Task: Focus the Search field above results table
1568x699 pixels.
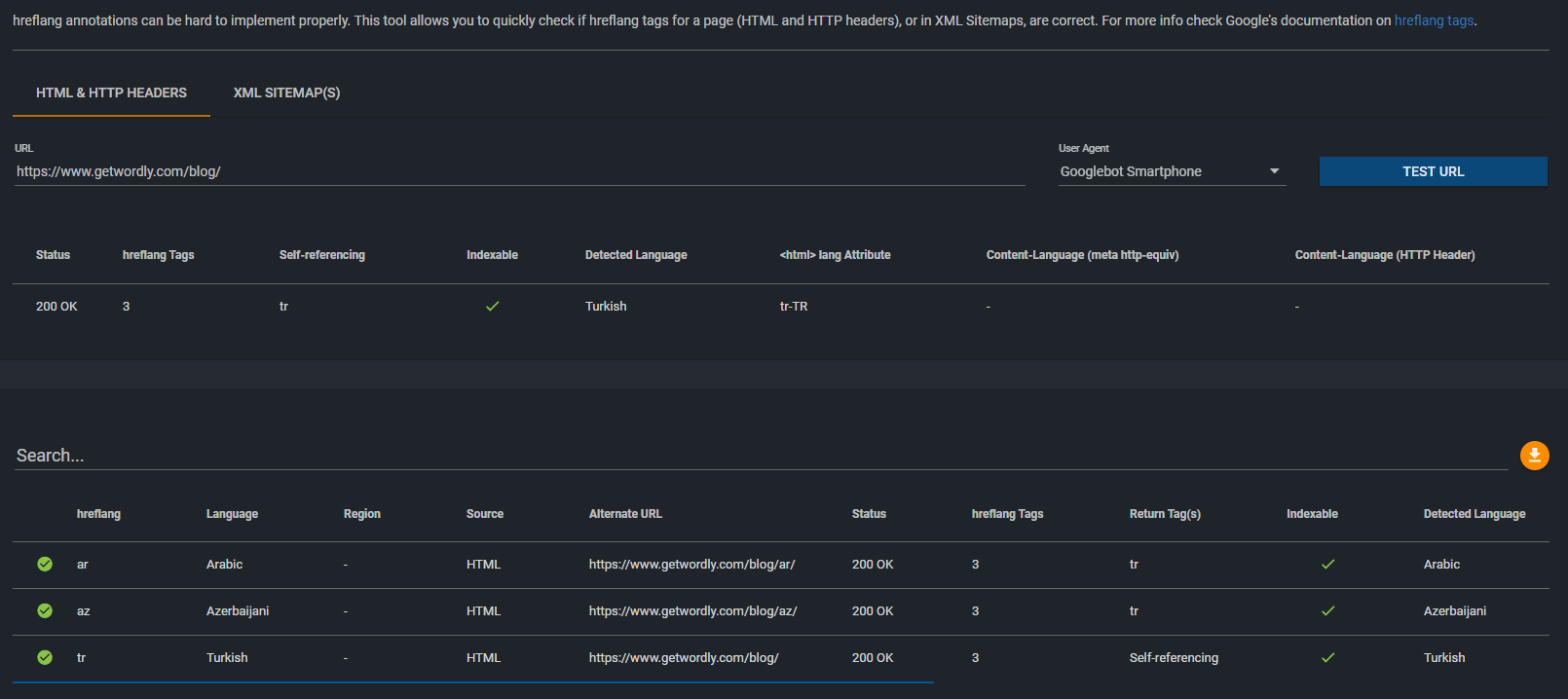Action: click(x=760, y=455)
